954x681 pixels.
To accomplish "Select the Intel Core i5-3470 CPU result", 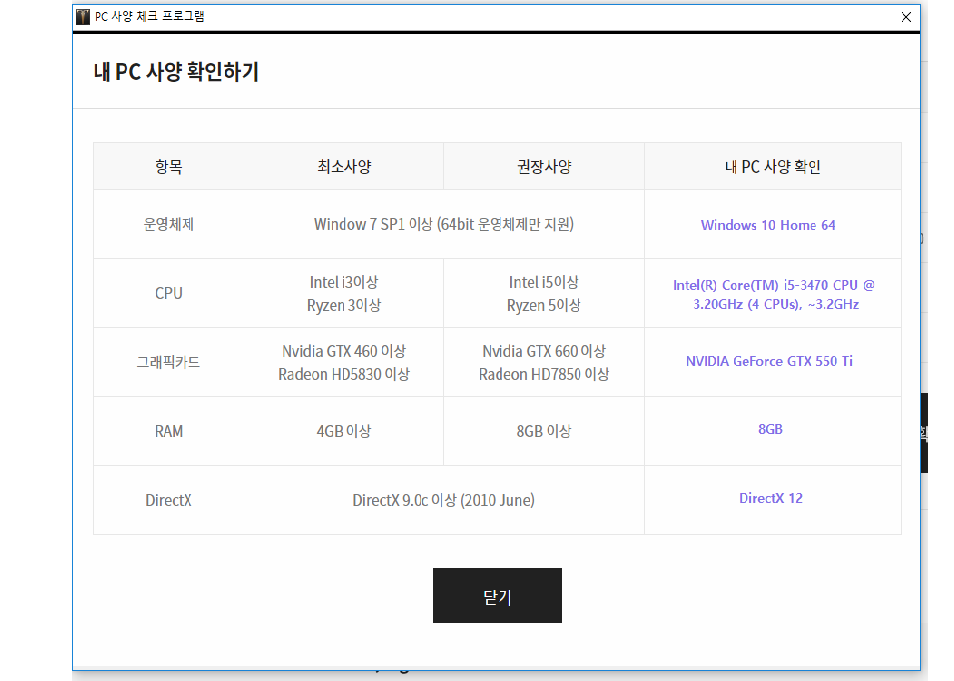I will (x=773, y=294).
